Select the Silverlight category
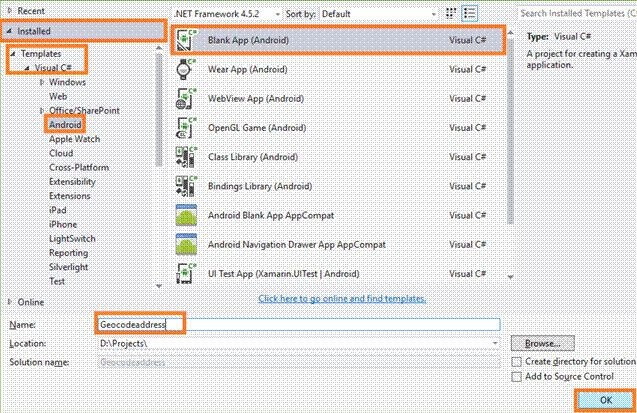 [x=68, y=267]
